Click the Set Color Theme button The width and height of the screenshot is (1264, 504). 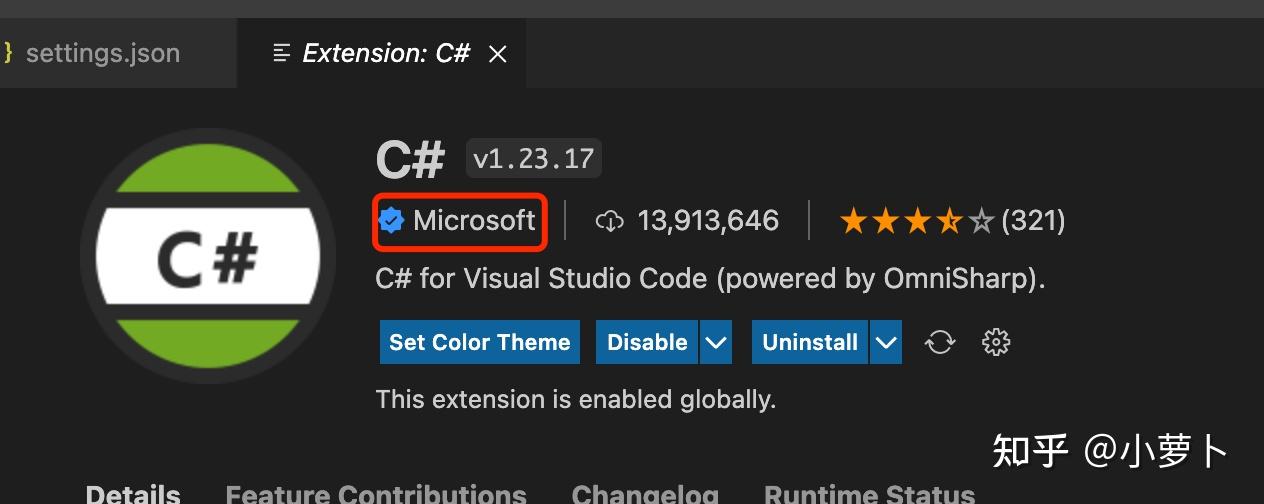pos(480,342)
